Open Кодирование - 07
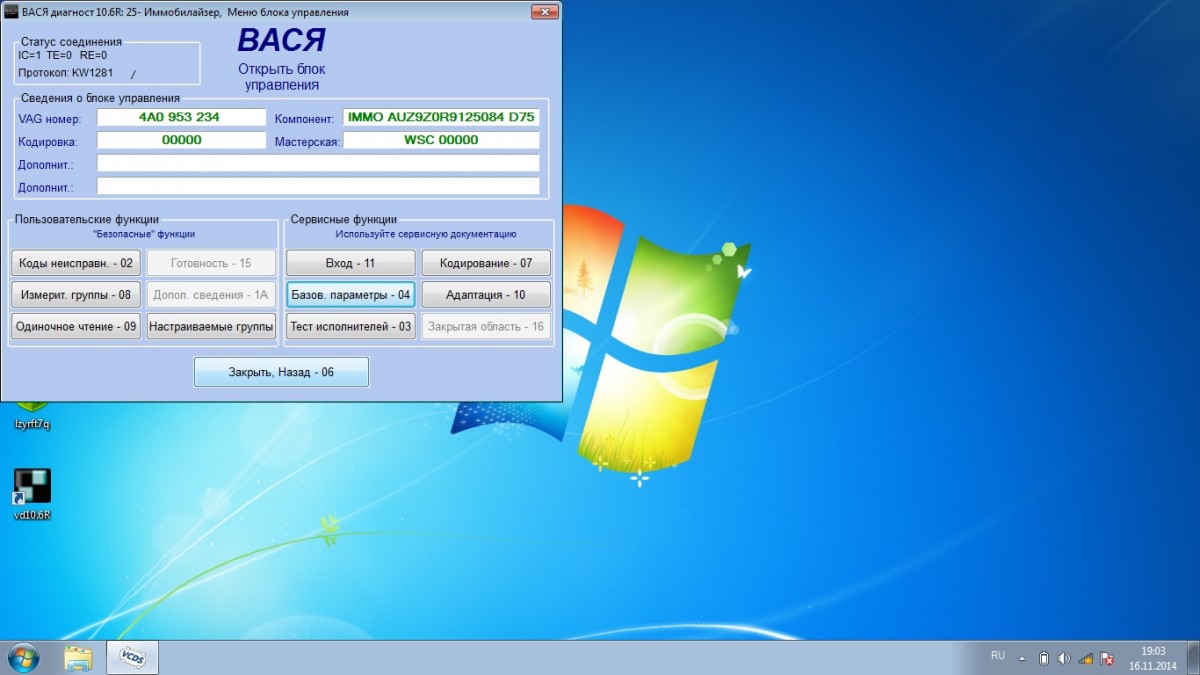 click(486, 263)
